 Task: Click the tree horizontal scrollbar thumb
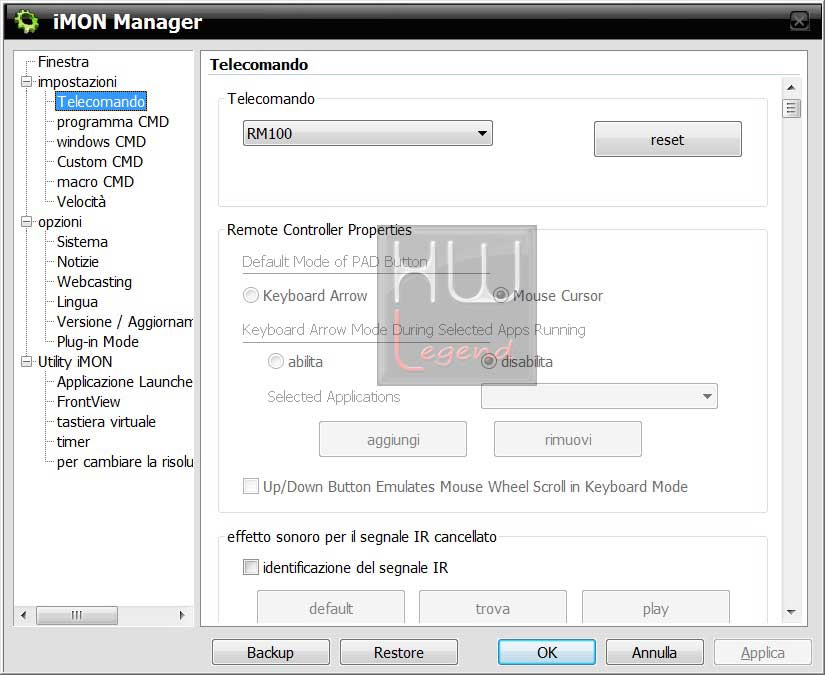(77, 614)
